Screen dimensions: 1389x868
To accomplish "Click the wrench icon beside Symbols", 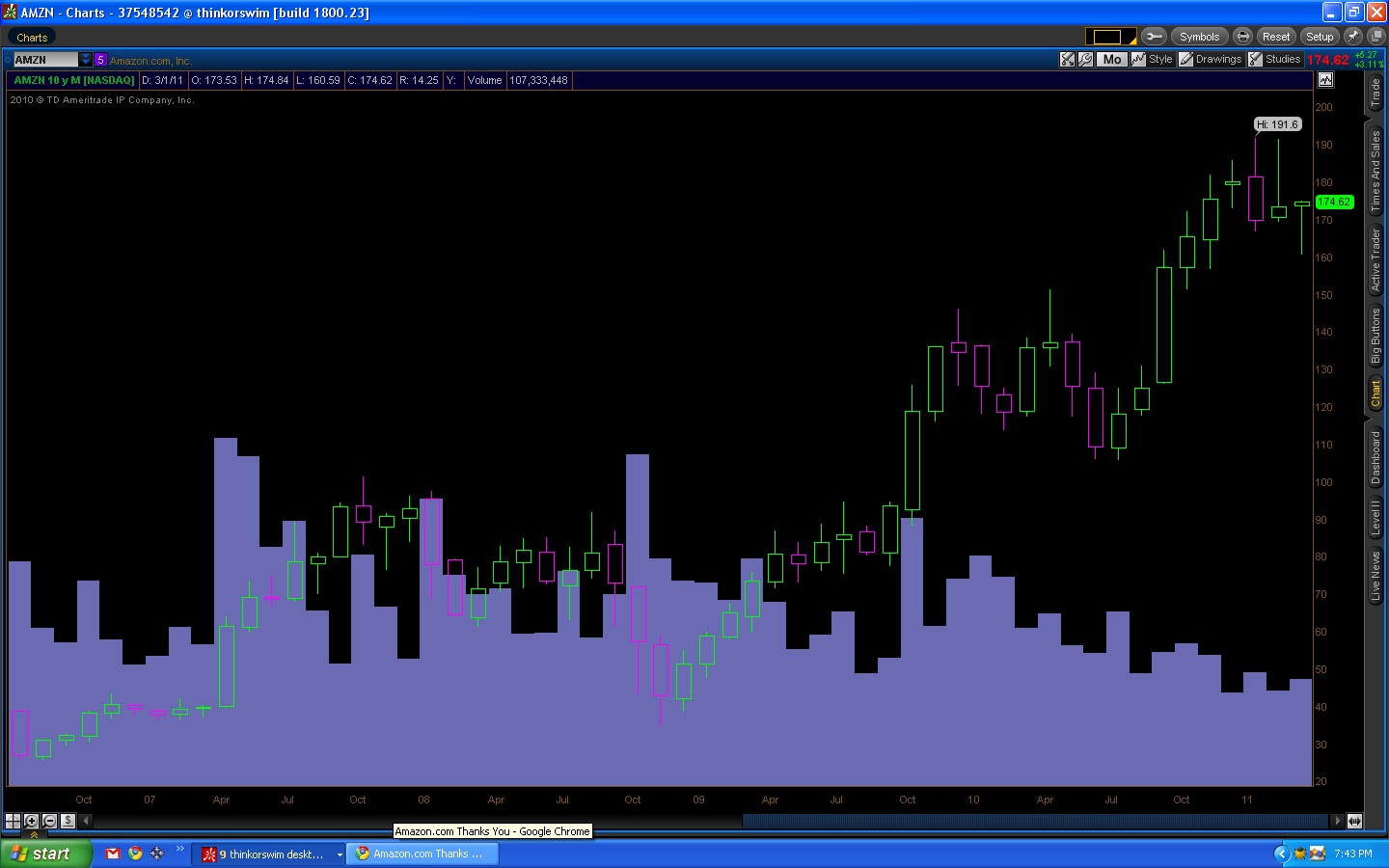I will (x=1154, y=37).
